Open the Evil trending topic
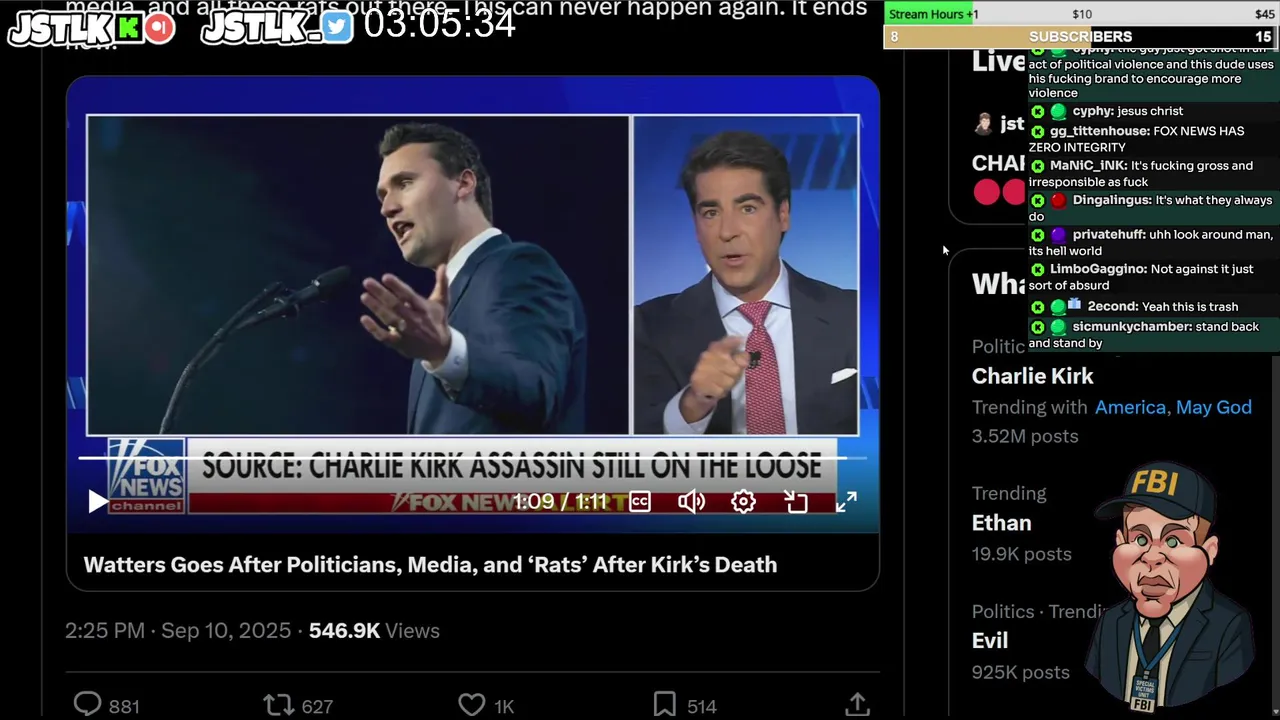Screen dimensions: 1280x720 pyautogui.click(x=990, y=641)
